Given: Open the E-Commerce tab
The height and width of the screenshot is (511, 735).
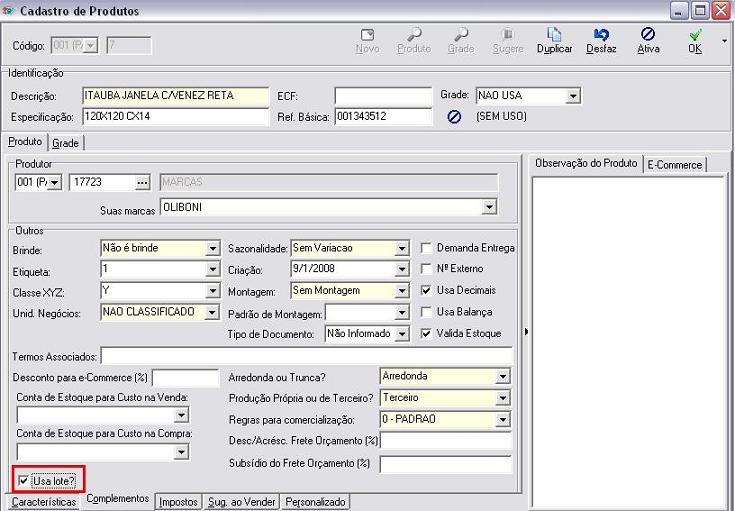Looking at the screenshot, I should coord(675,164).
